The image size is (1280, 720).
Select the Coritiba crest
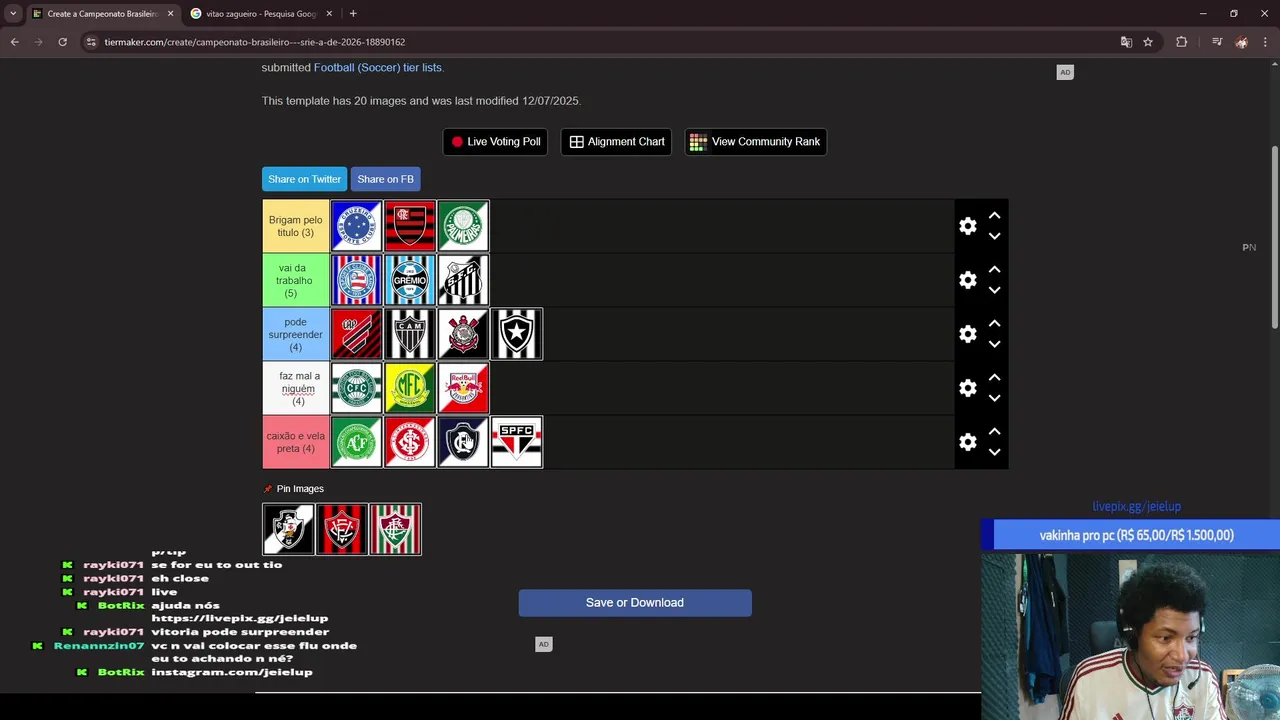point(357,388)
